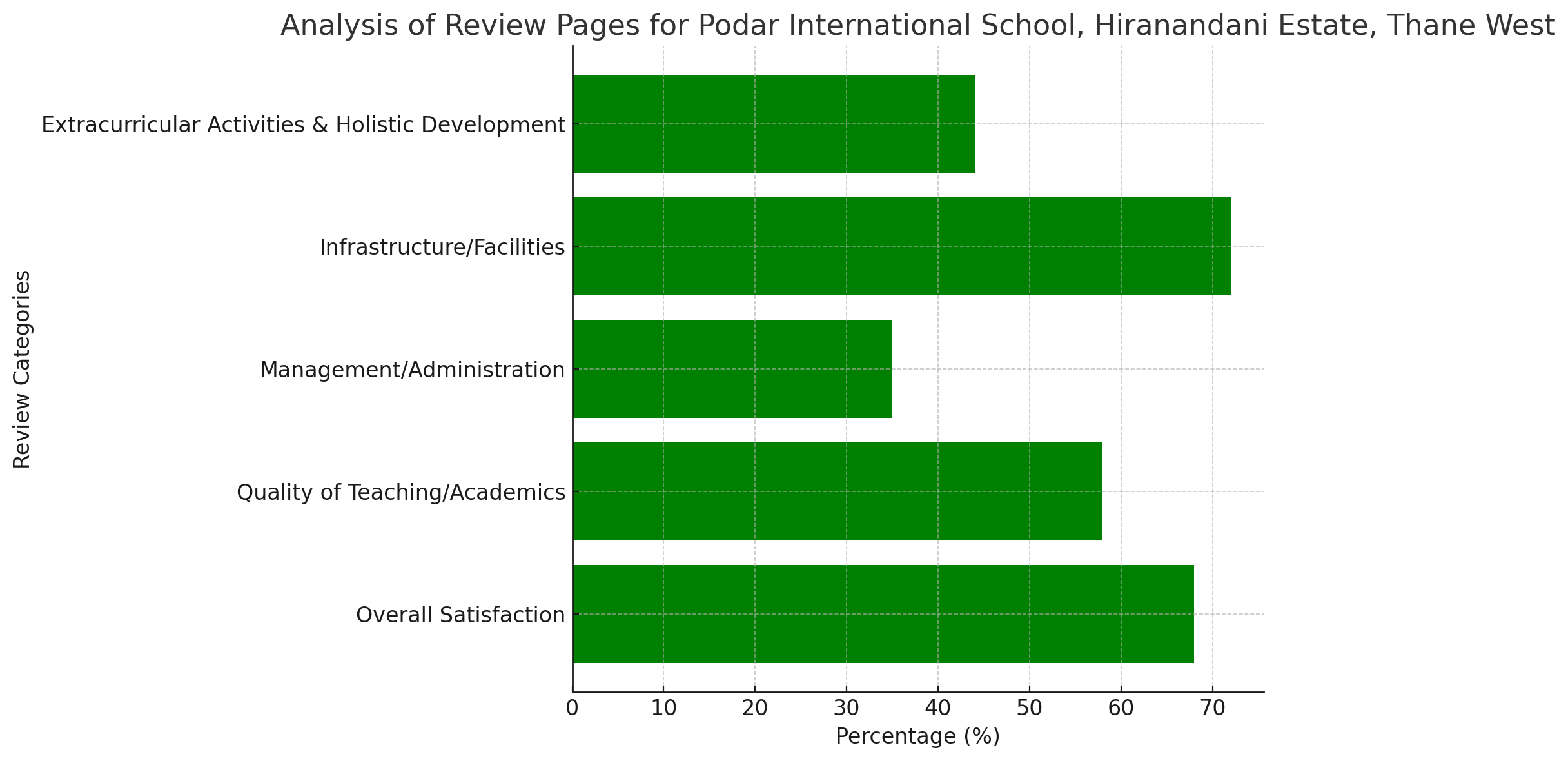
Task: Click the vertical axis line
Action: [572, 368]
